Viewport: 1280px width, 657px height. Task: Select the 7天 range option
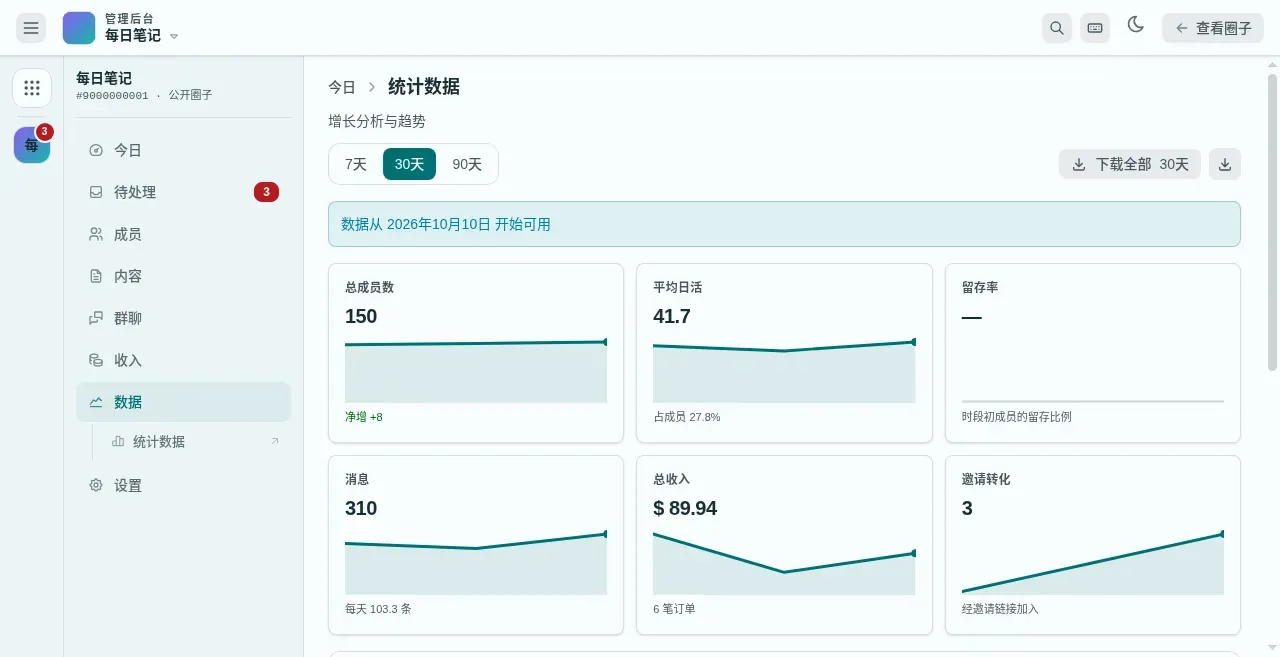[356, 164]
